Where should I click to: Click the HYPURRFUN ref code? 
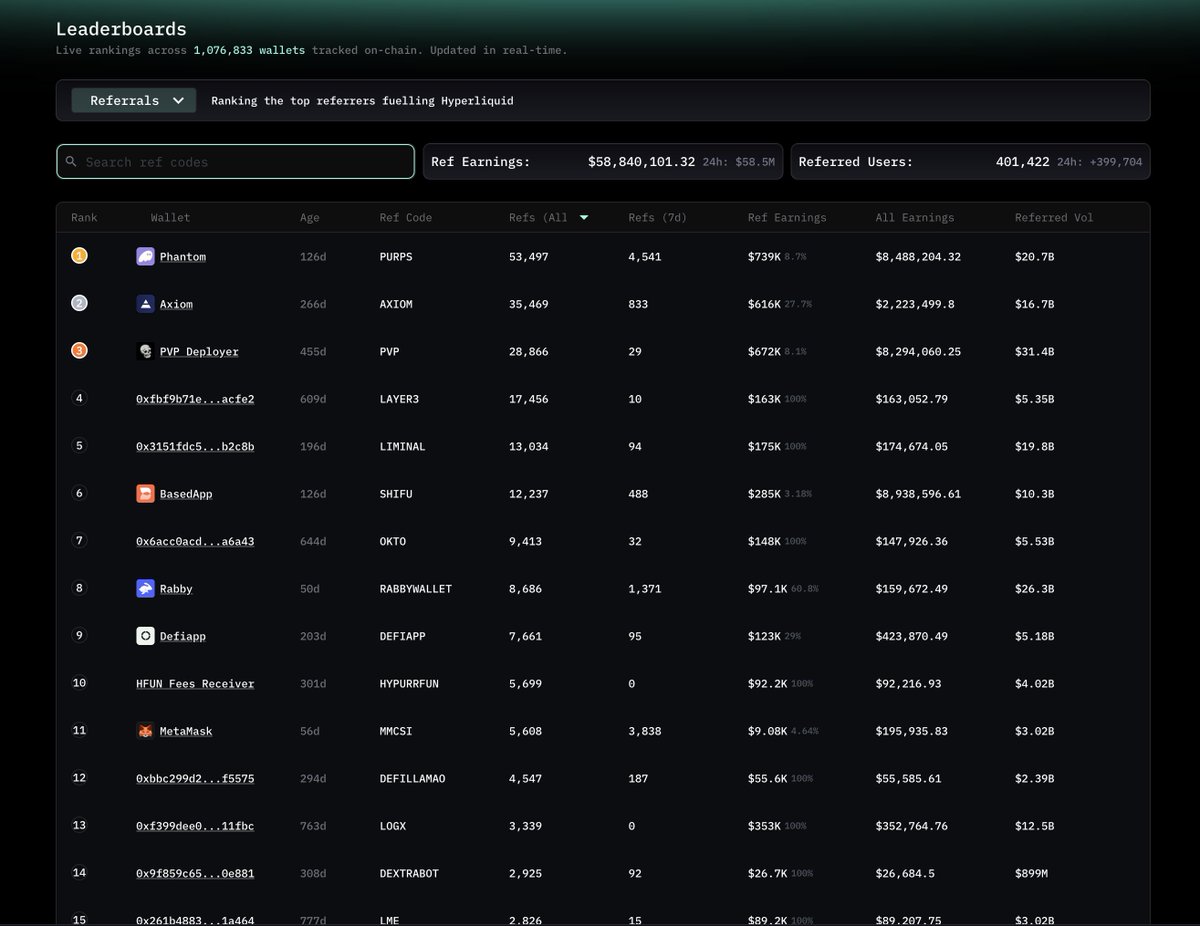(409, 684)
